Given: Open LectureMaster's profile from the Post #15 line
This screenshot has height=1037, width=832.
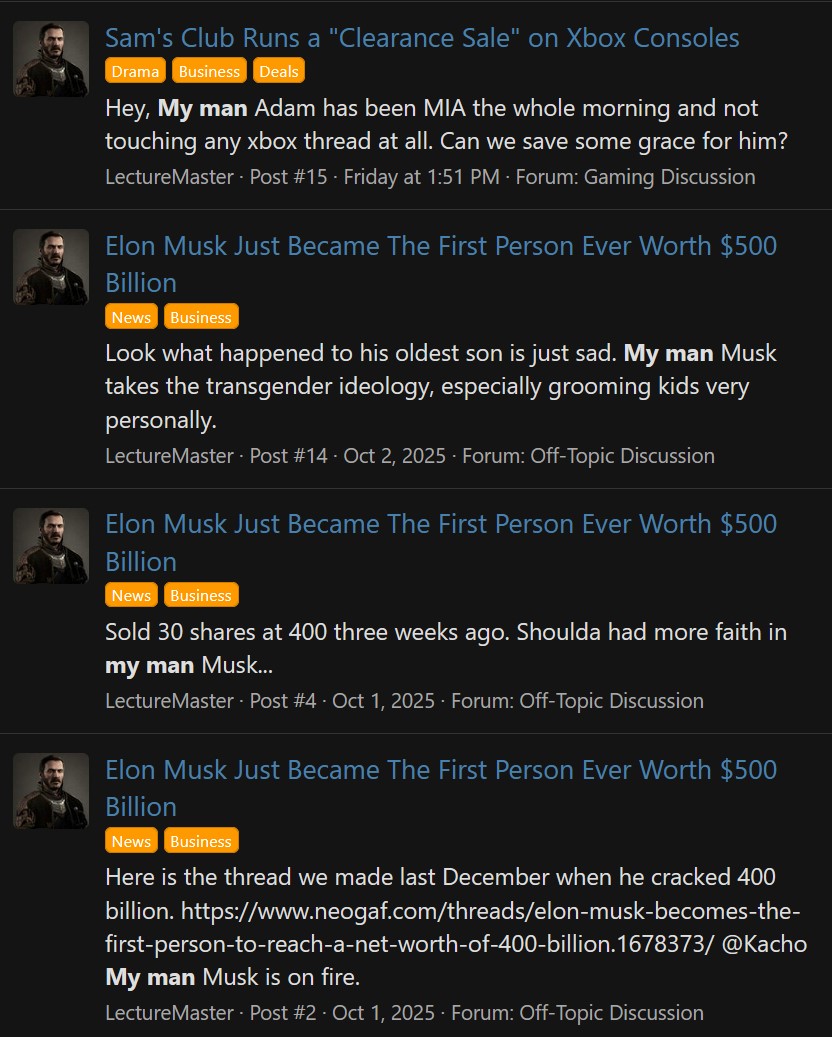Looking at the screenshot, I should pos(169,177).
